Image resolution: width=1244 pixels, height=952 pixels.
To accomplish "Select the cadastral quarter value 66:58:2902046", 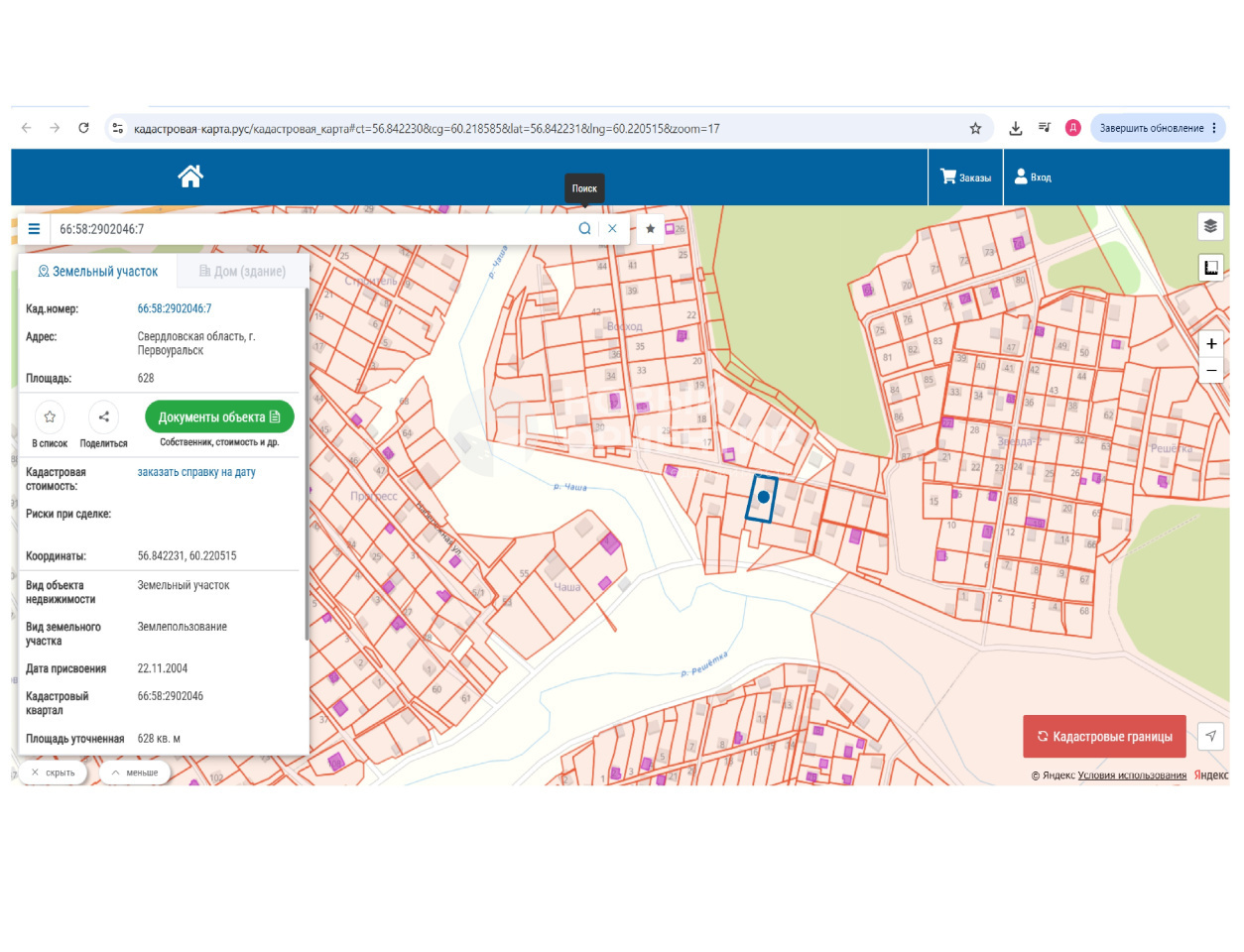I will [171, 696].
